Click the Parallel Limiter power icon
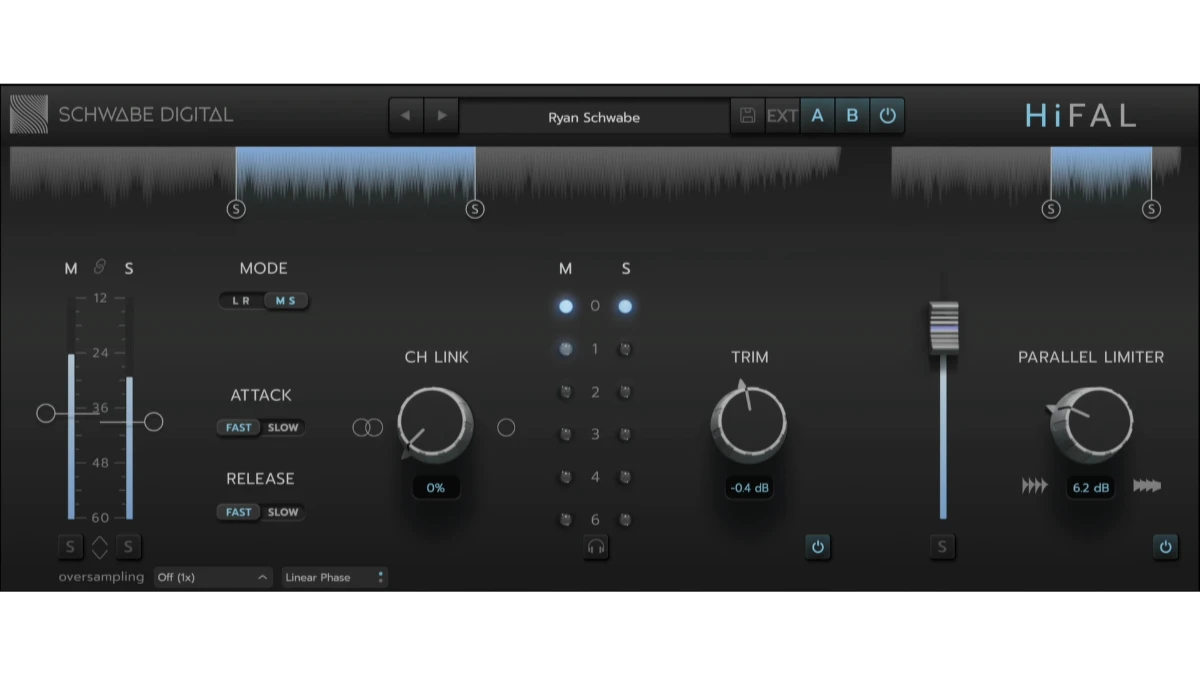The width and height of the screenshot is (1200, 675). click(x=1165, y=547)
